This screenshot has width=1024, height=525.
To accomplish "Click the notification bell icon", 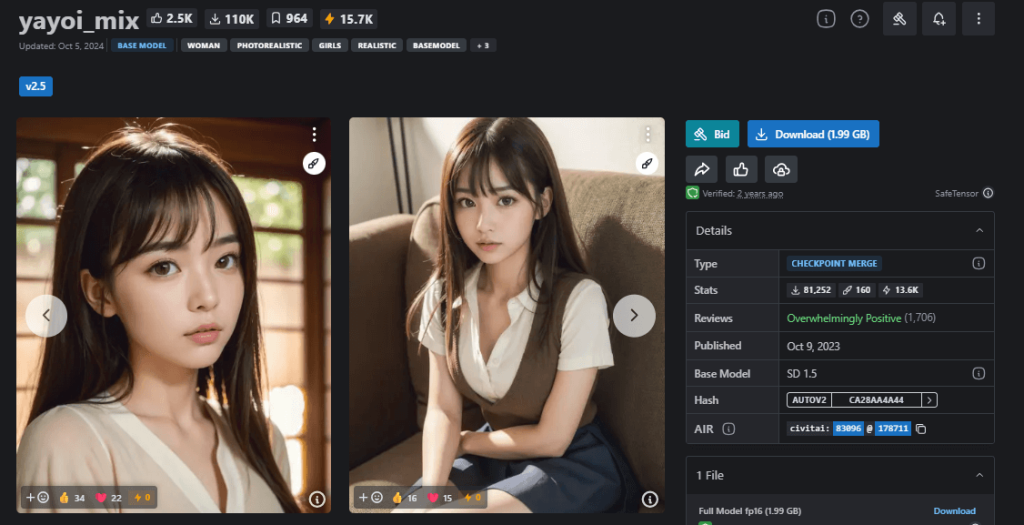I will click(939, 19).
